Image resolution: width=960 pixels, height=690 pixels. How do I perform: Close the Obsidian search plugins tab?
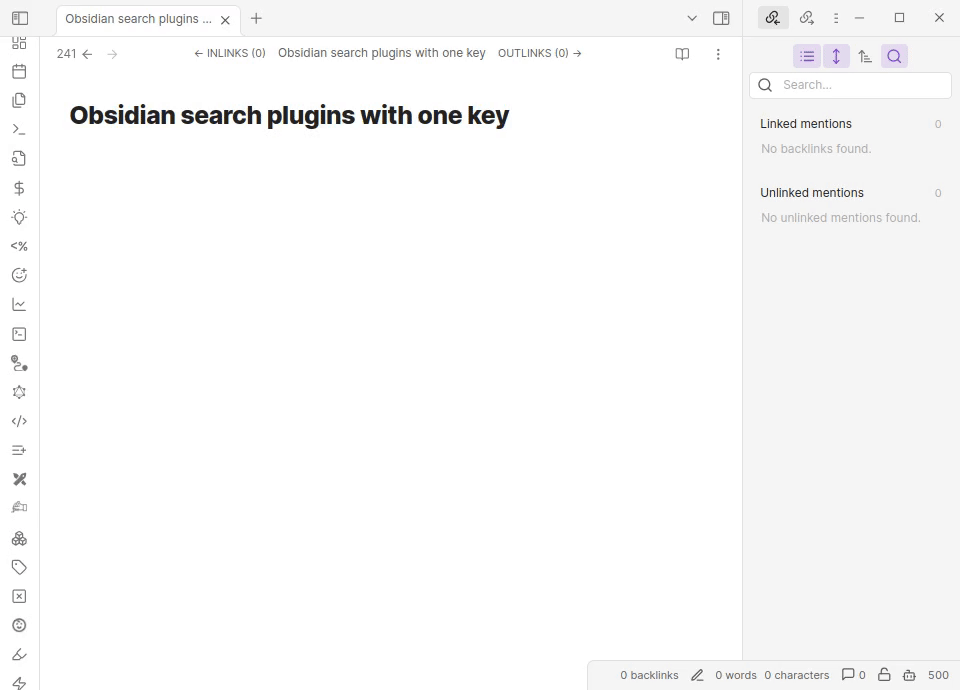[x=225, y=20]
